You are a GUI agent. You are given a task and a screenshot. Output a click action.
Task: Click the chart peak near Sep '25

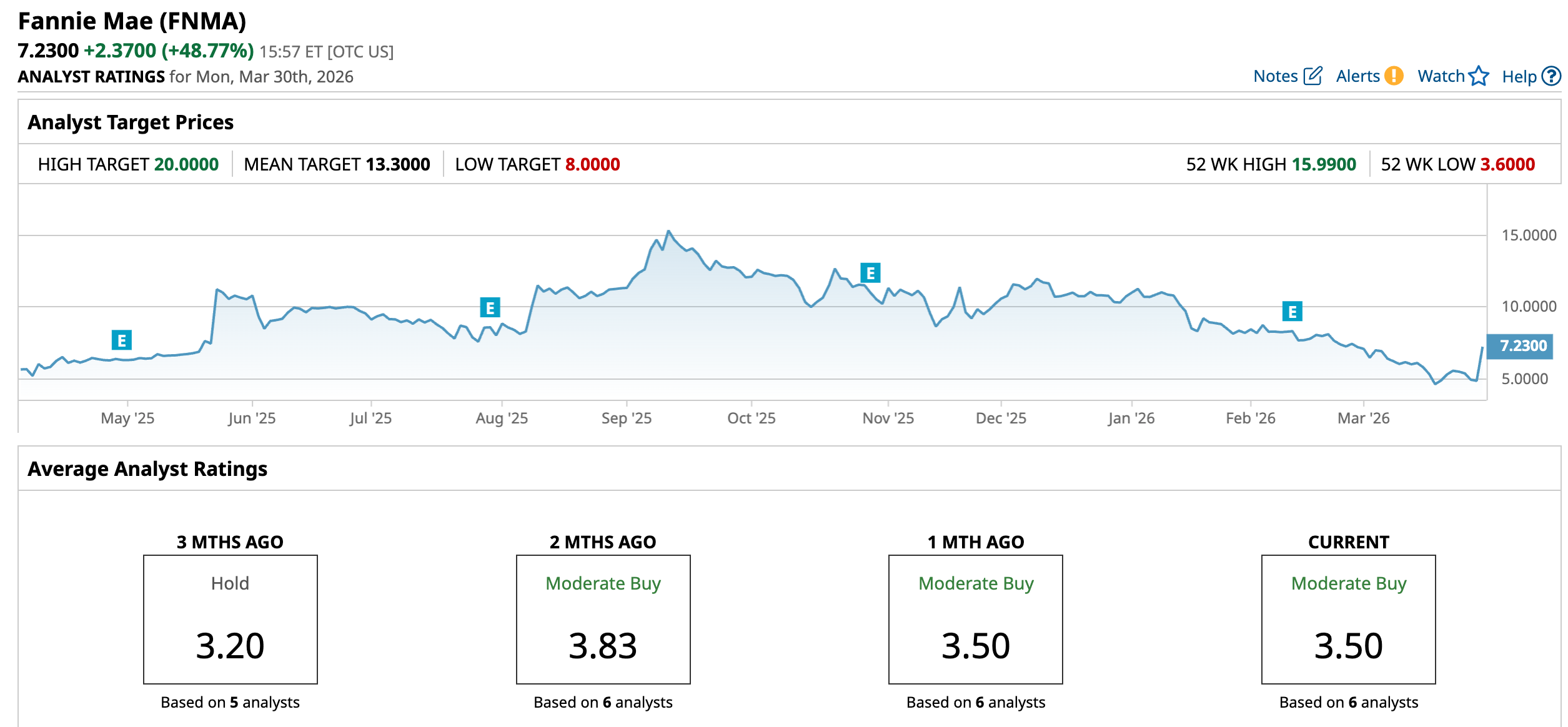coord(668,231)
